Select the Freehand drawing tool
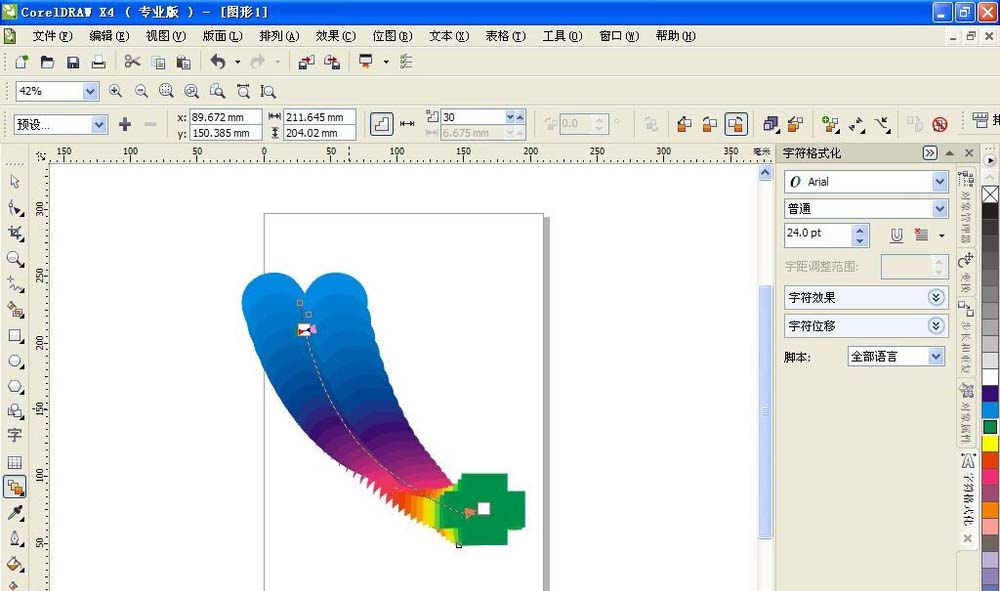This screenshot has width=1000, height=591. coord(15,284)
